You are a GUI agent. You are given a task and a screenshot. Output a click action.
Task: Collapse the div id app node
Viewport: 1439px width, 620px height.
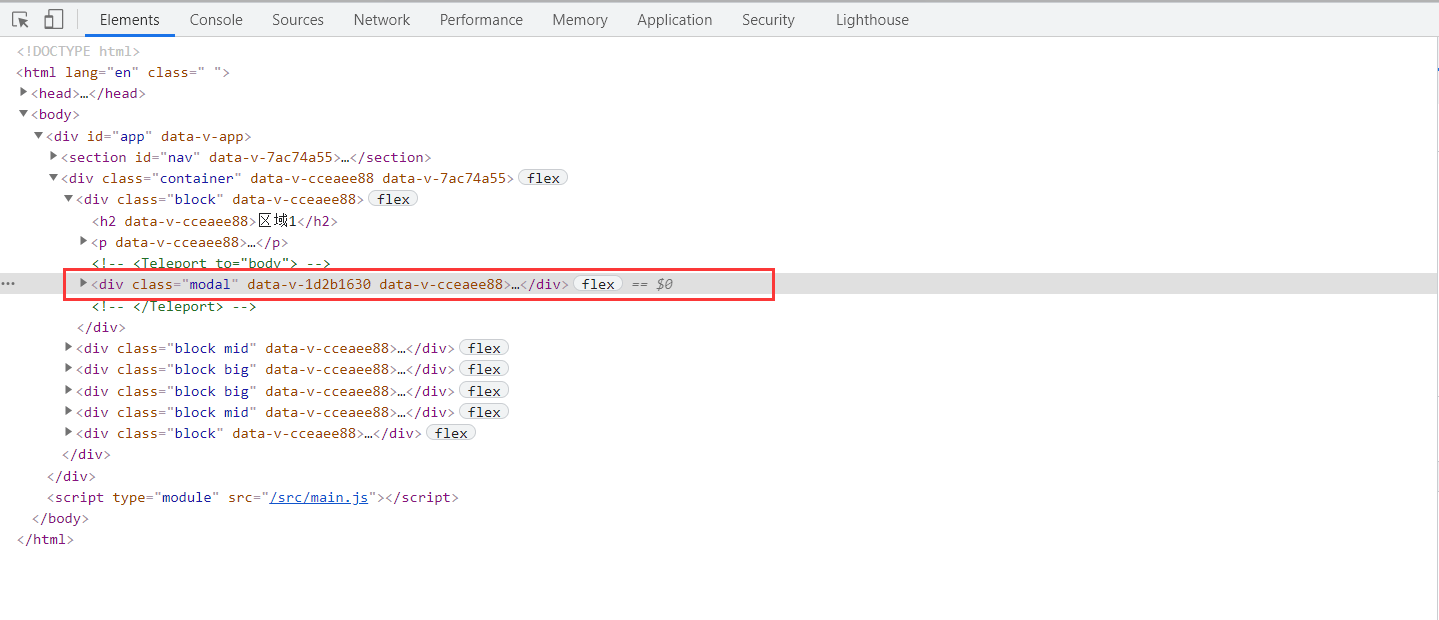coord(39,135)
